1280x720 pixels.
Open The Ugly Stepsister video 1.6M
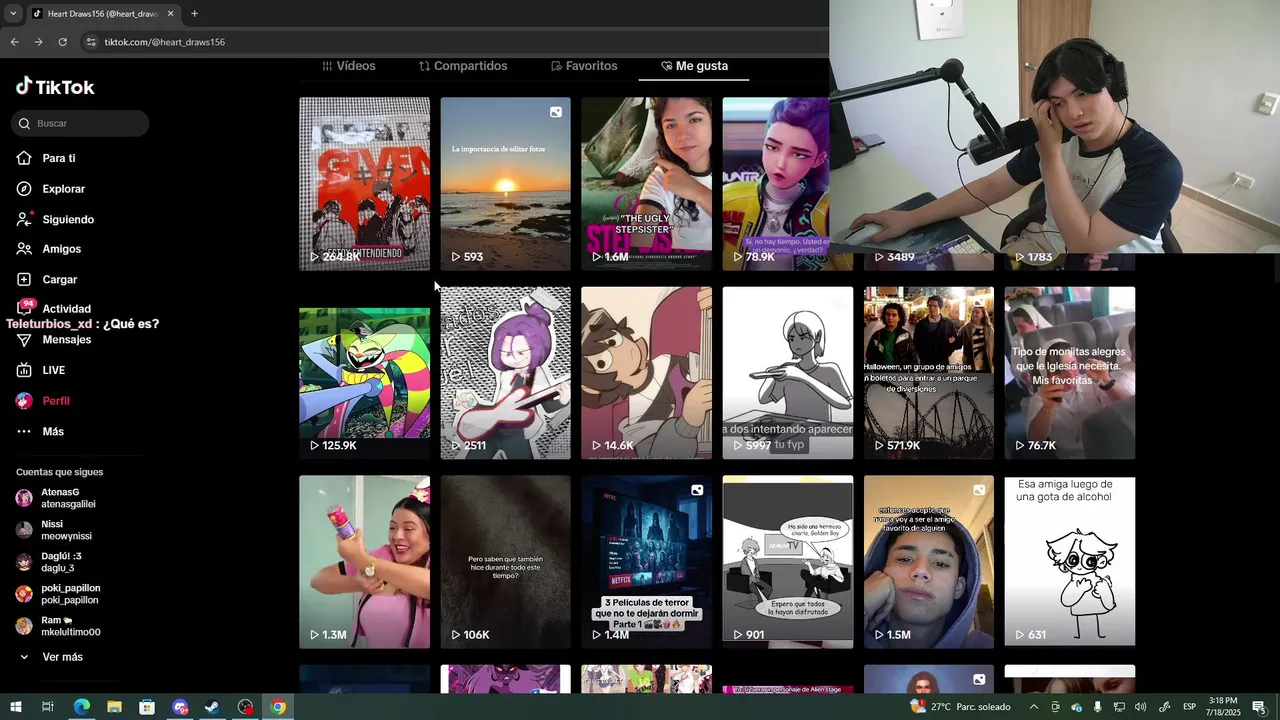click(x=646, y=184)
